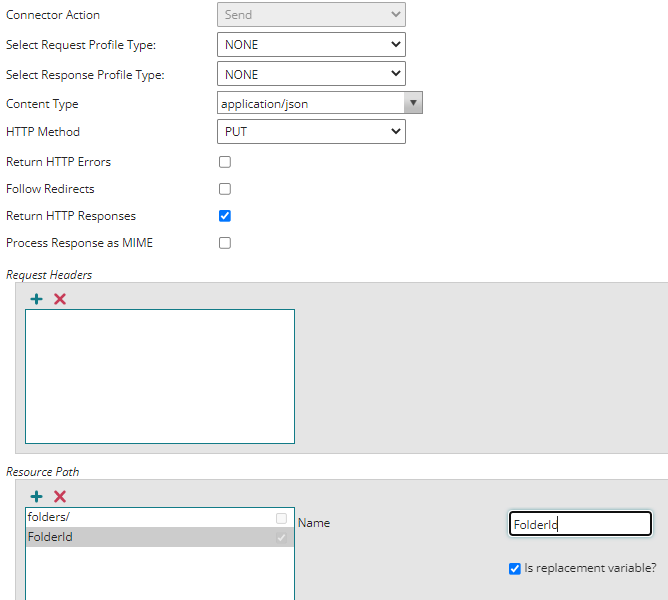Open the Connector Action dropdown

coord(310,16)
